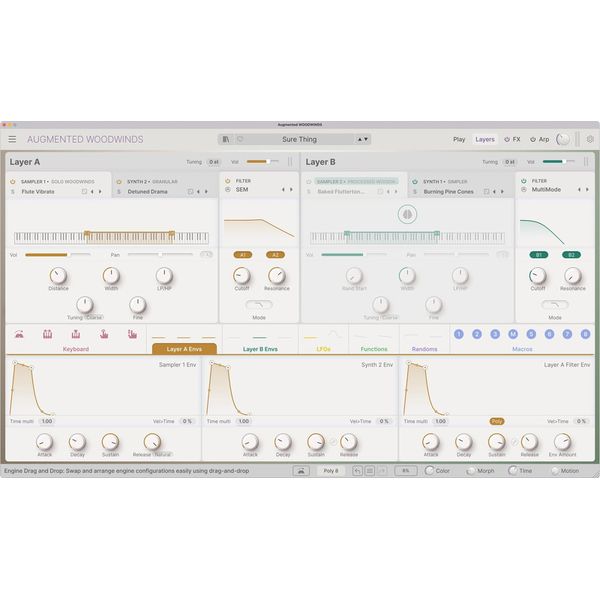The height and width of the screenshot is (600, 600).
Task: Select previous MultiMode filter with left arrow
Action: [x=579, y=189]
